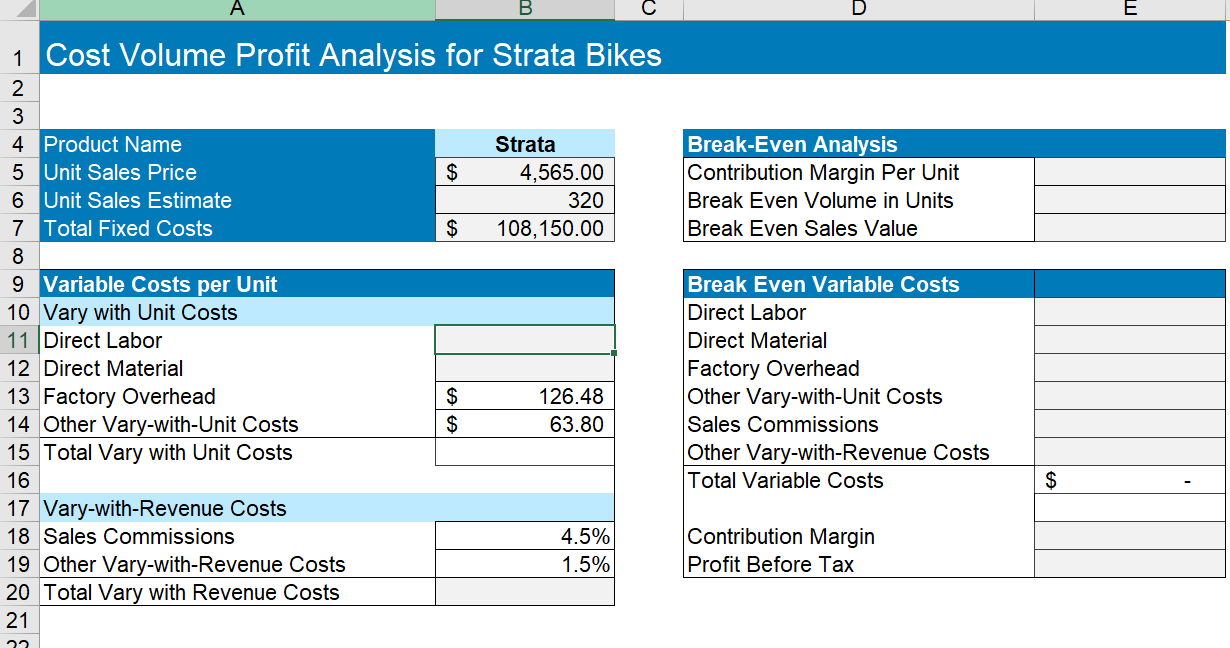Image resolution: width=1230 pixels, height=648 pixels.
Task: Select column D header
Action: tap(858, 9)
